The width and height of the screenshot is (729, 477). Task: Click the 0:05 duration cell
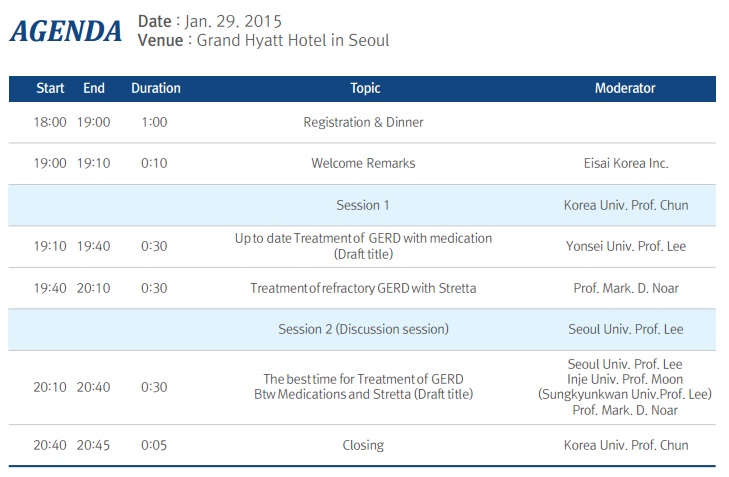pos(154,445)
